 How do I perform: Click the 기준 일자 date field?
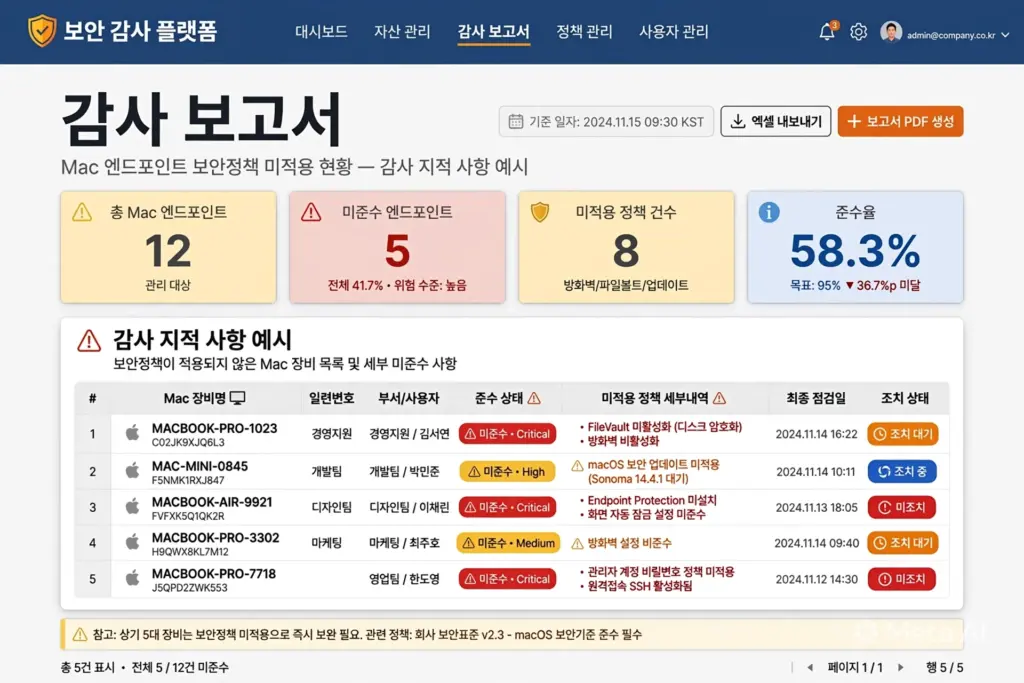coord(606,121)
